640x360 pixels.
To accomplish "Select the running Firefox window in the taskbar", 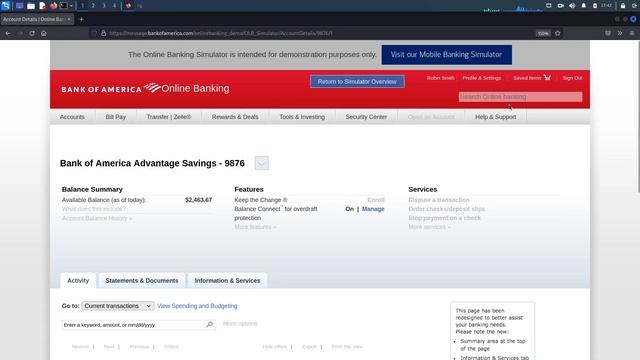I will point(128,6).
